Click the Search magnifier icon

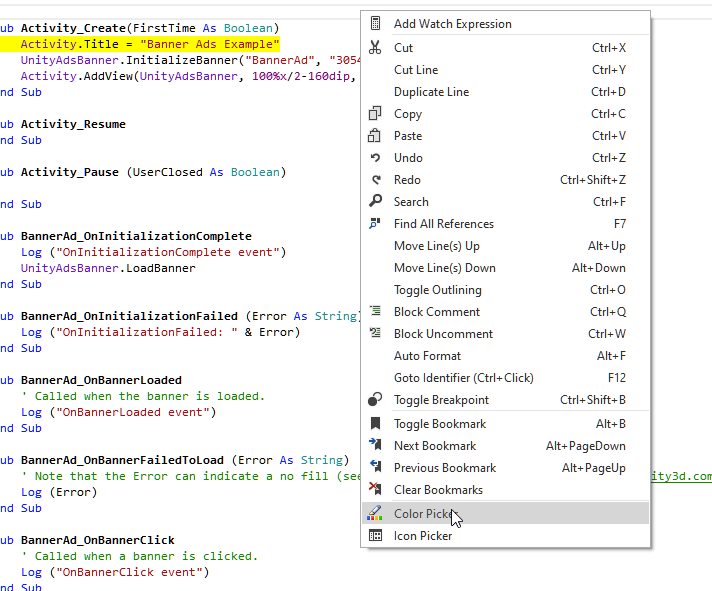[375, 201]
